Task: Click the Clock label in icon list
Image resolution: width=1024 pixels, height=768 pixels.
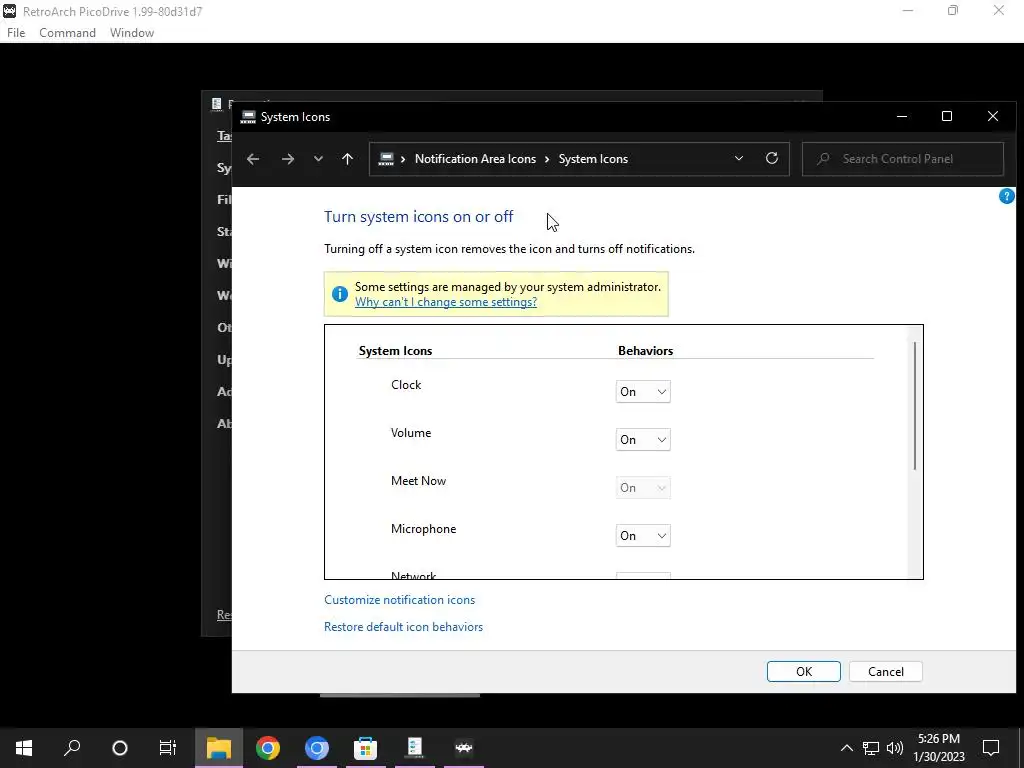Action: [406, 385]
